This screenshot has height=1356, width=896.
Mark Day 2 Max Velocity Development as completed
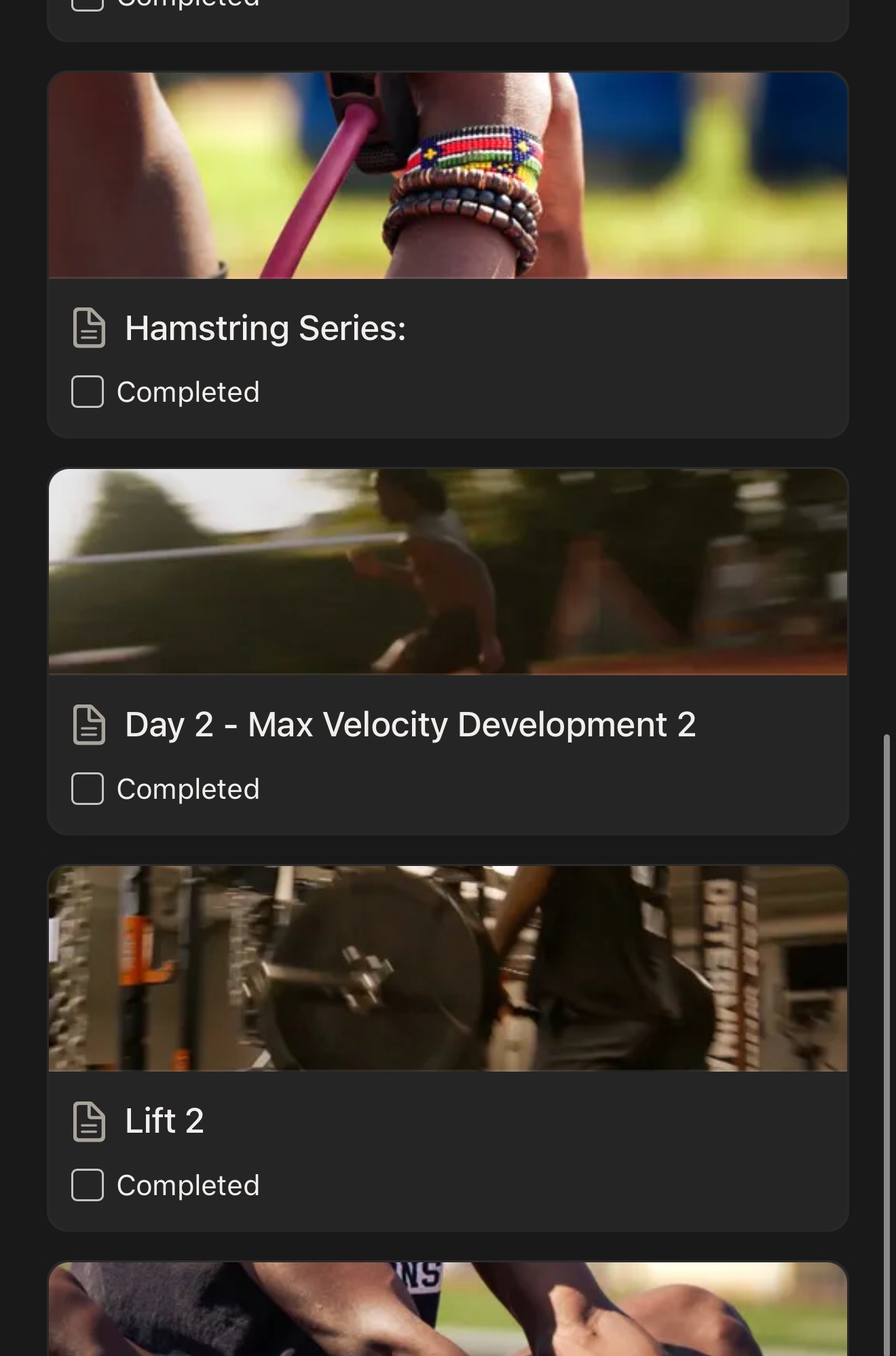[88, 789]
